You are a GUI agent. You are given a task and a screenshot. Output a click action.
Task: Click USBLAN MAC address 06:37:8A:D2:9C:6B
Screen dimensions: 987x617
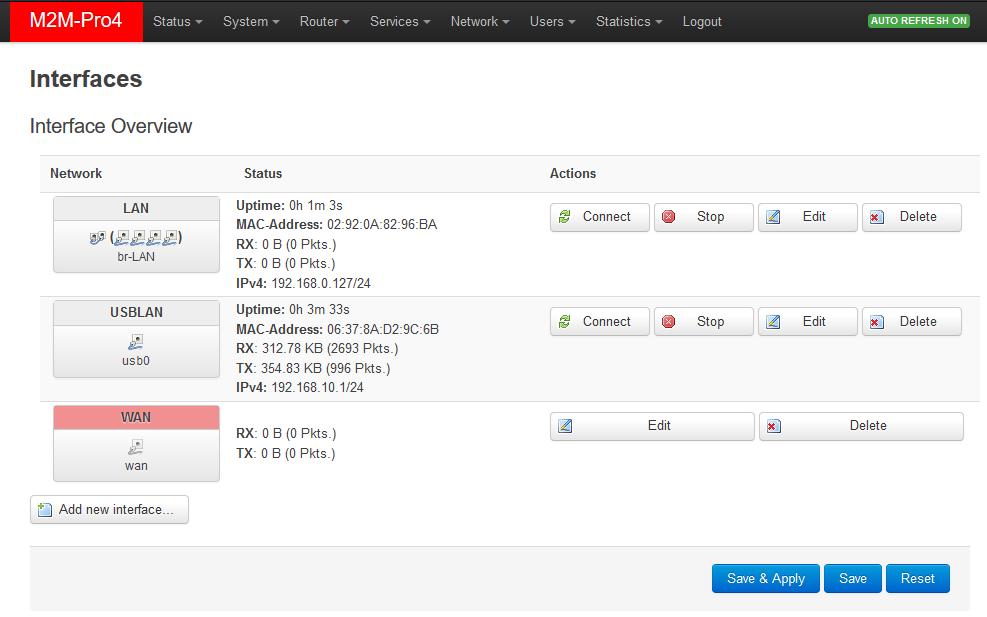383,329
